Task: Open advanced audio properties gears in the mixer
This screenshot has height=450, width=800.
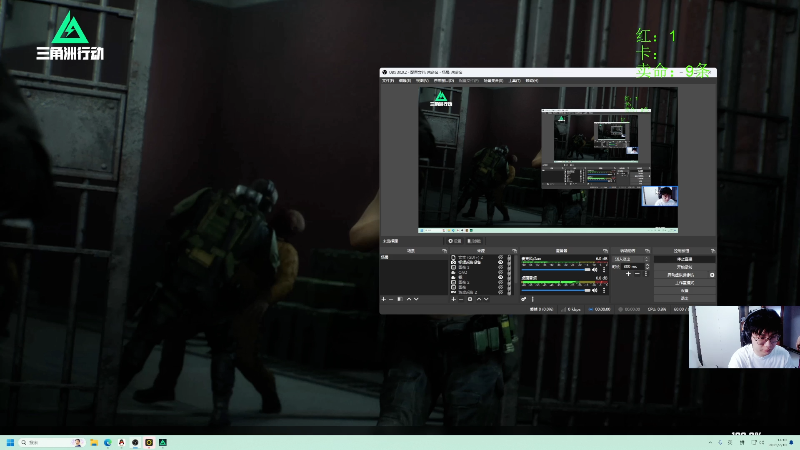Action: (x=523, y=299)
